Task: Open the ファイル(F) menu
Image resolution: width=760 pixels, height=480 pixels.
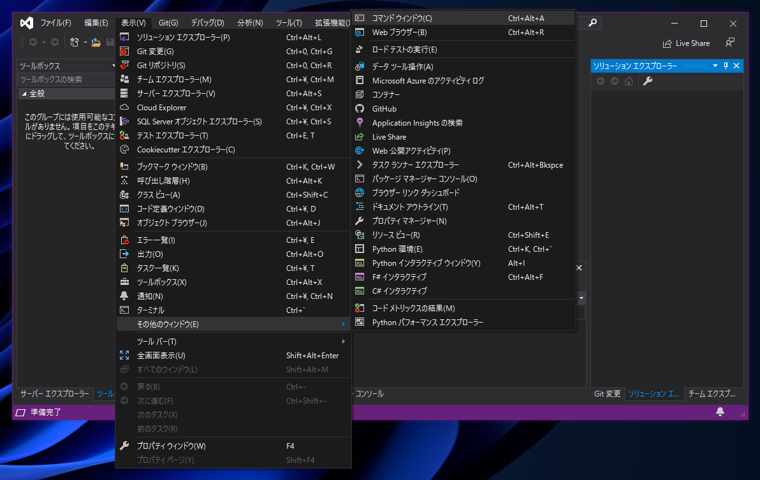Action: tap(56, 23)
